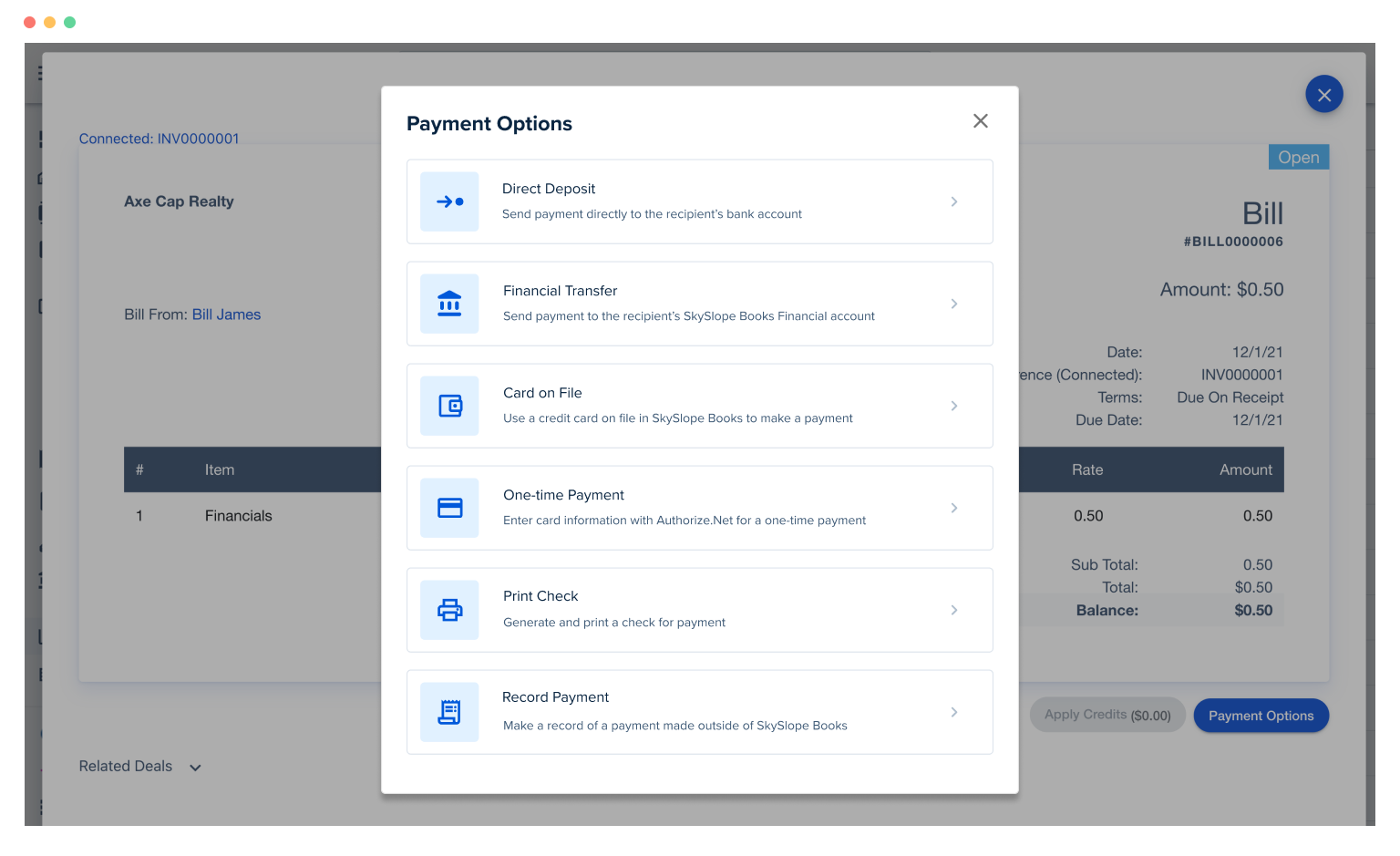Viewport: 1400px width, 856px height.
Task: Click the Apply Credits ($0.00) button
Action: 1107,715
